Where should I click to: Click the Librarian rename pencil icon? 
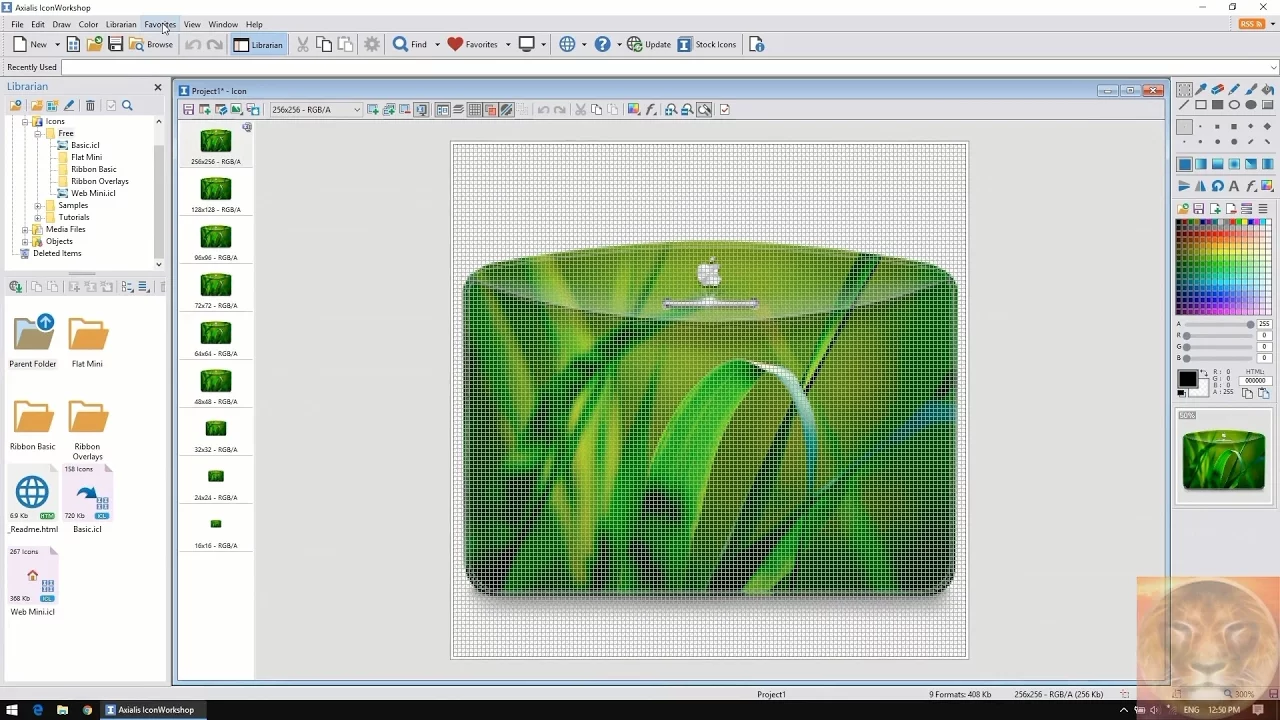(x=69, y=105)
